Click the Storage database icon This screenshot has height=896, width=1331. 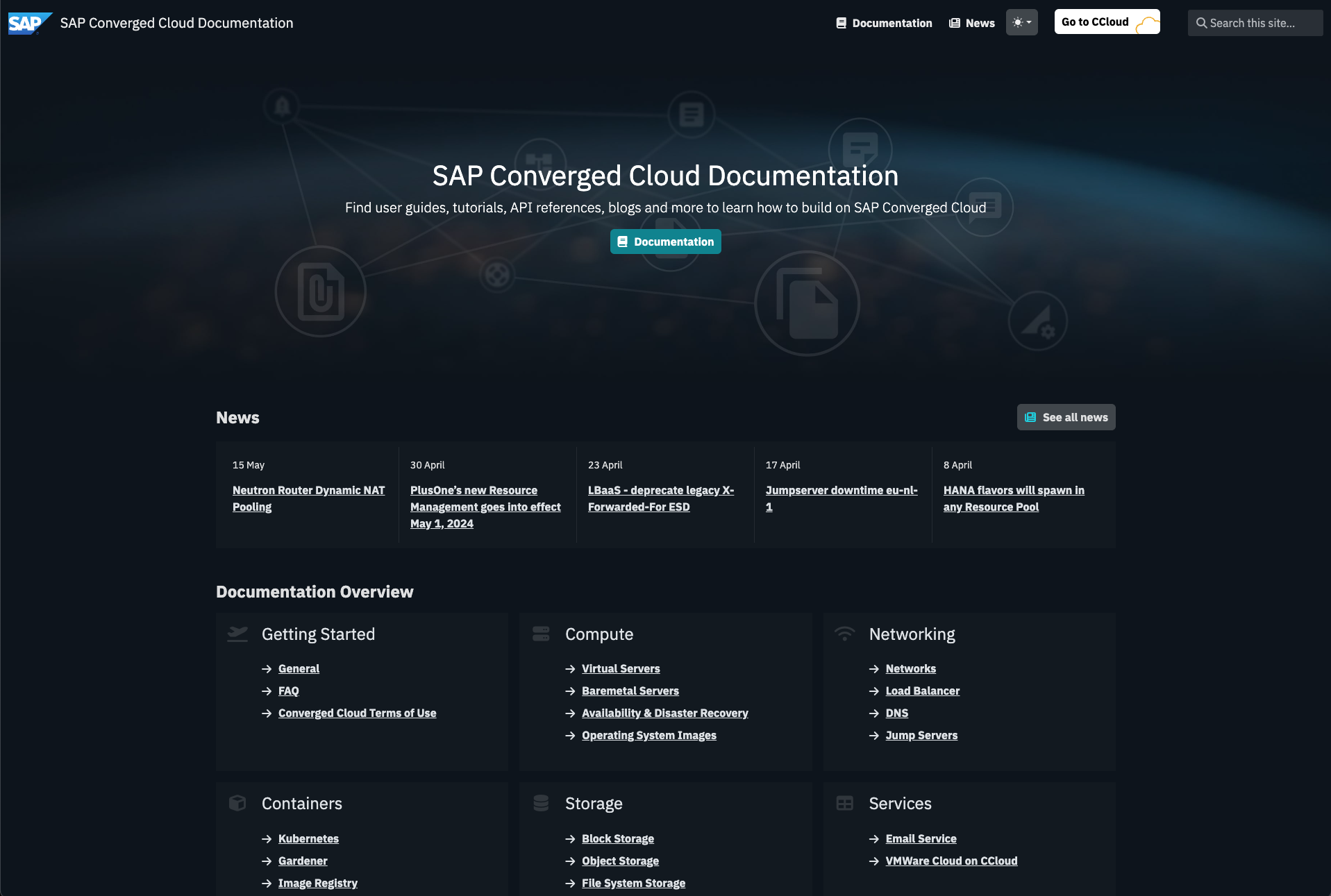point(541,803)
